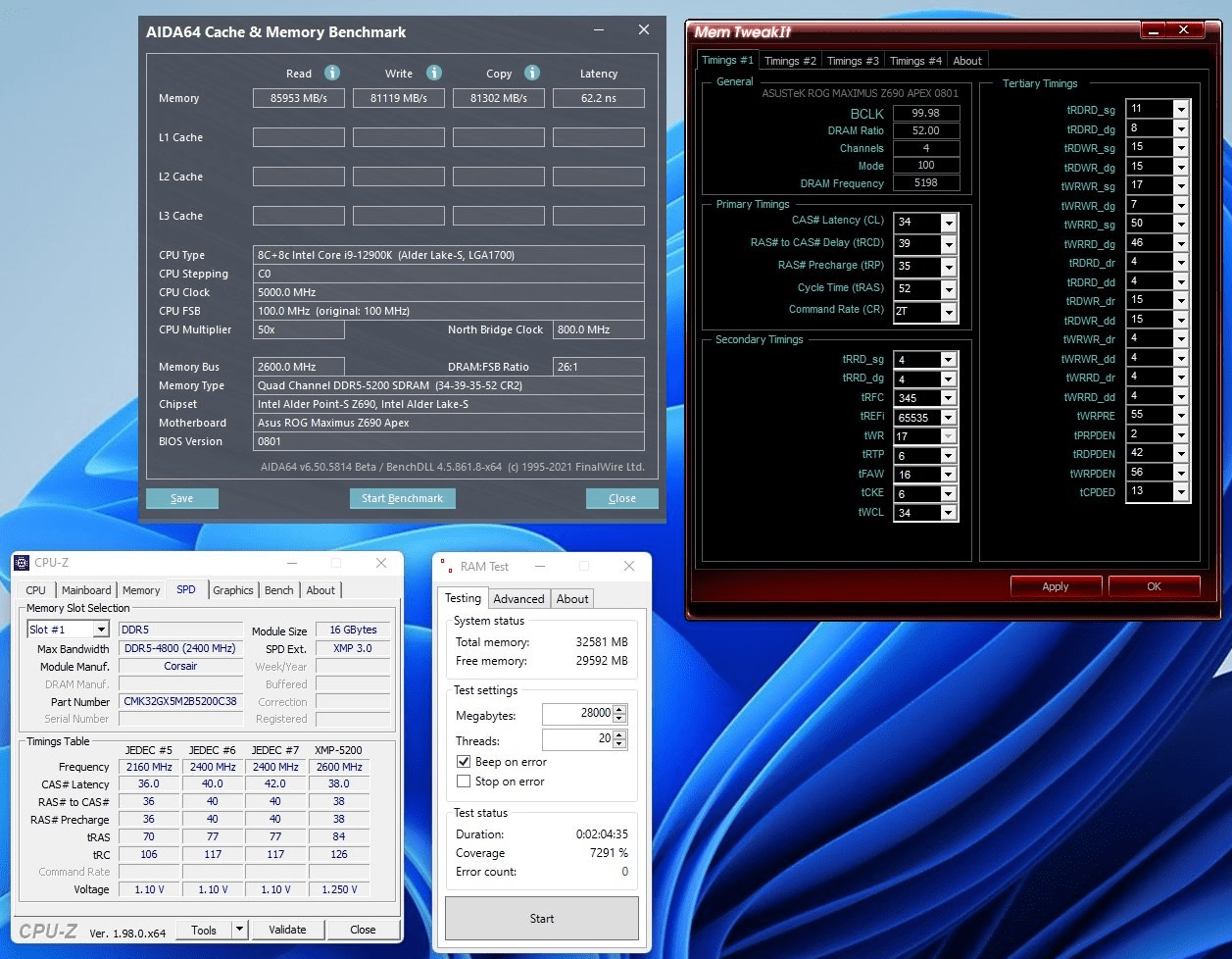The height and width of the screenshot is (959, 1232).
Task: Click the Validate button in CPU-Z
Action: point(287,930)
